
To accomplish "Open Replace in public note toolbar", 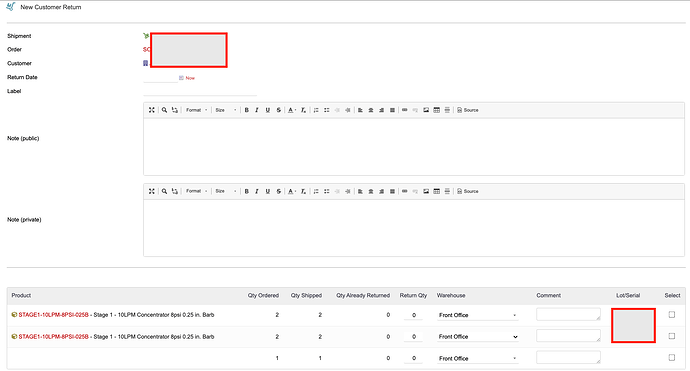I will (175, 110).
